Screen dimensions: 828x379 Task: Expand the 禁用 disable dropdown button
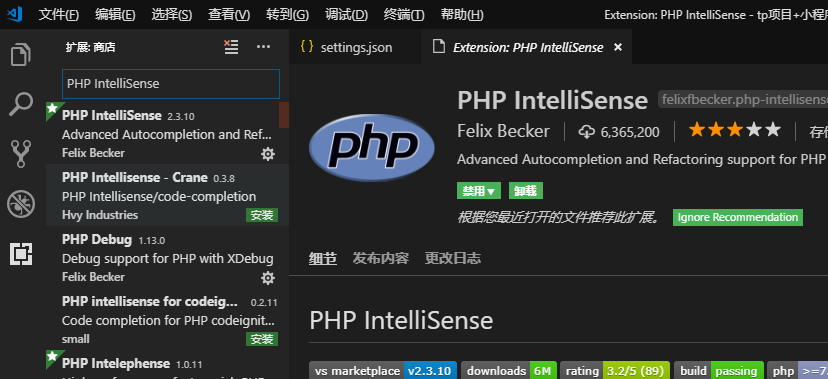(478, 191)
